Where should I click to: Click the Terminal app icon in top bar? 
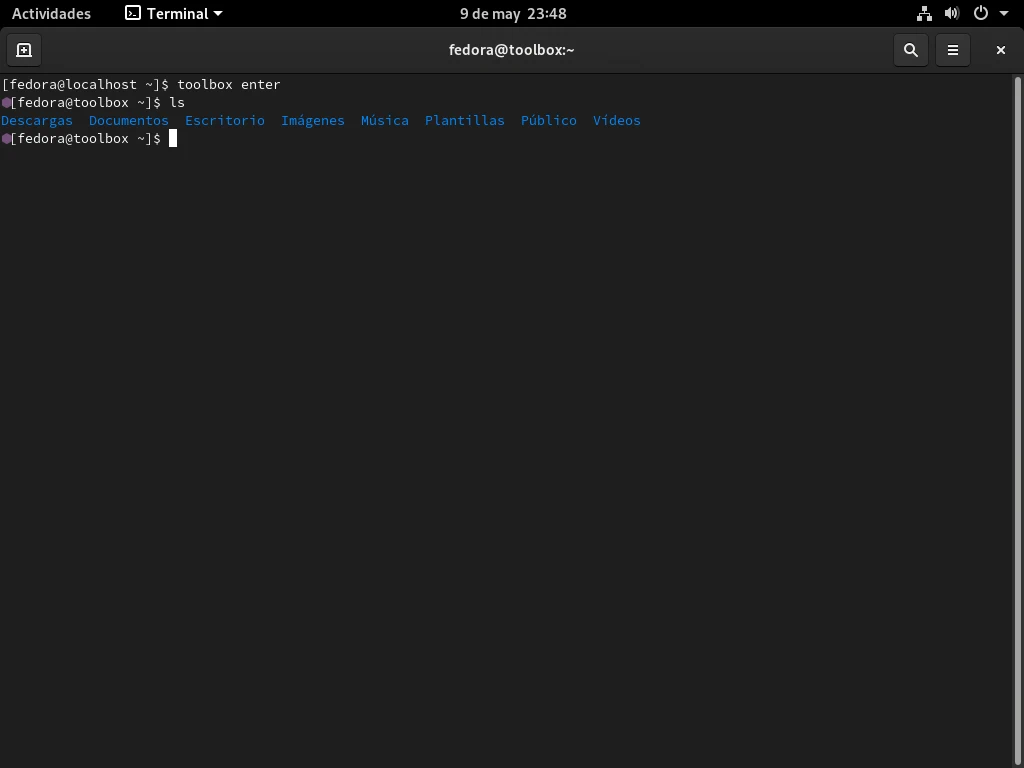[x=133, y=14]
